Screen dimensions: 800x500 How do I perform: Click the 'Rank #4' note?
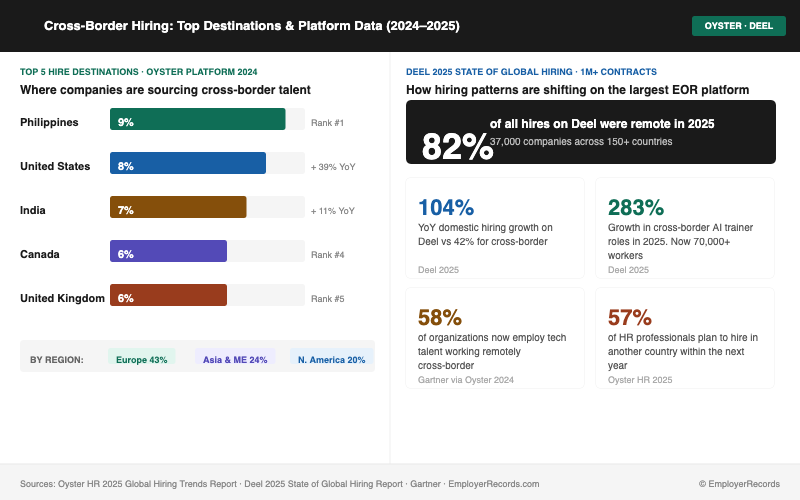pyautogui.click(x=328, y=255)
